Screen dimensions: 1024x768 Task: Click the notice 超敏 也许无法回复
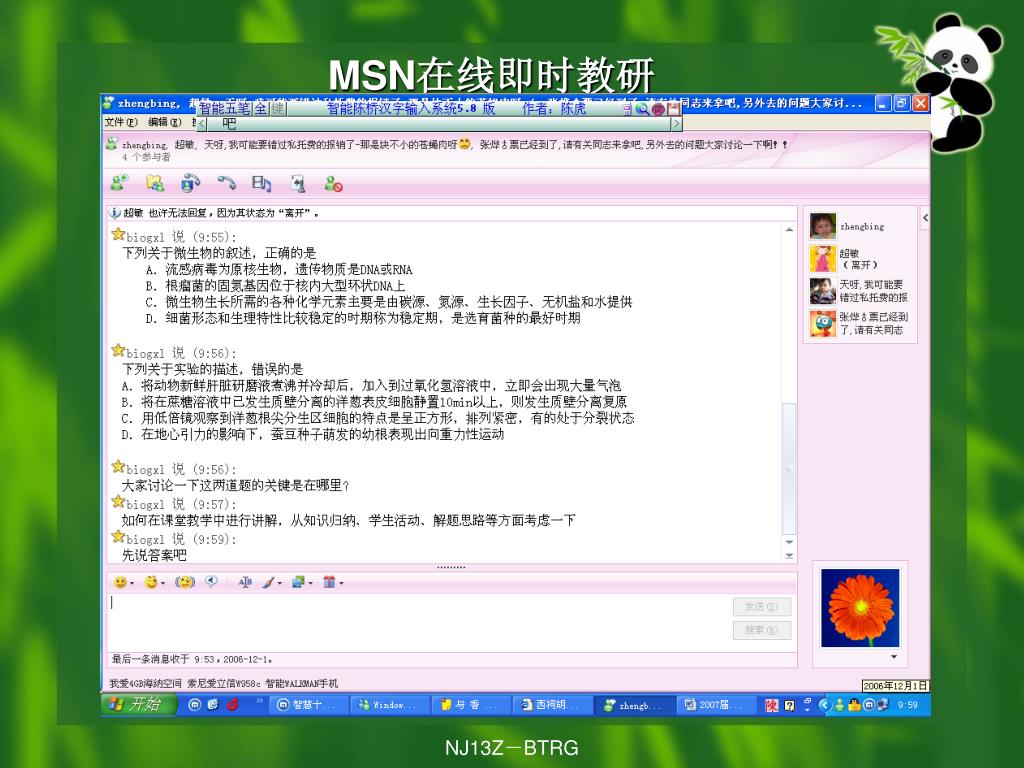click(x=220, y=213)
